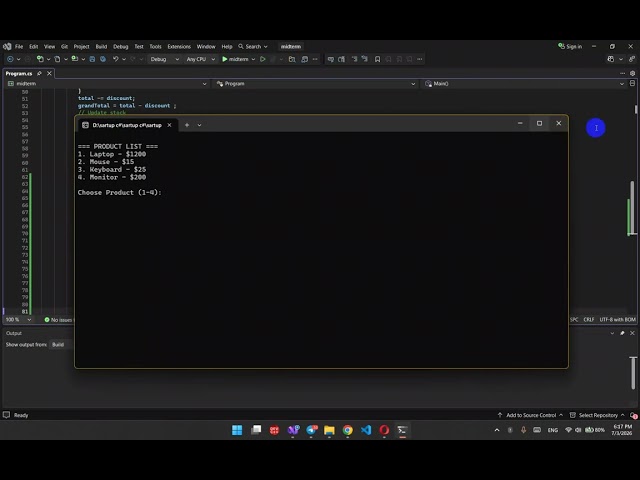Pin the Program.cs tab
This screenshot has height=480, width=640.
[39, 73]
